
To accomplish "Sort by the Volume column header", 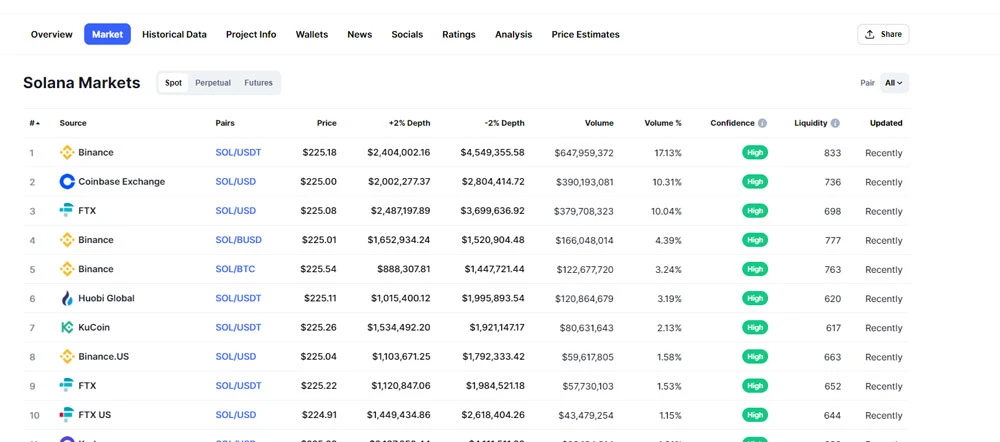I will click(599, 123).
